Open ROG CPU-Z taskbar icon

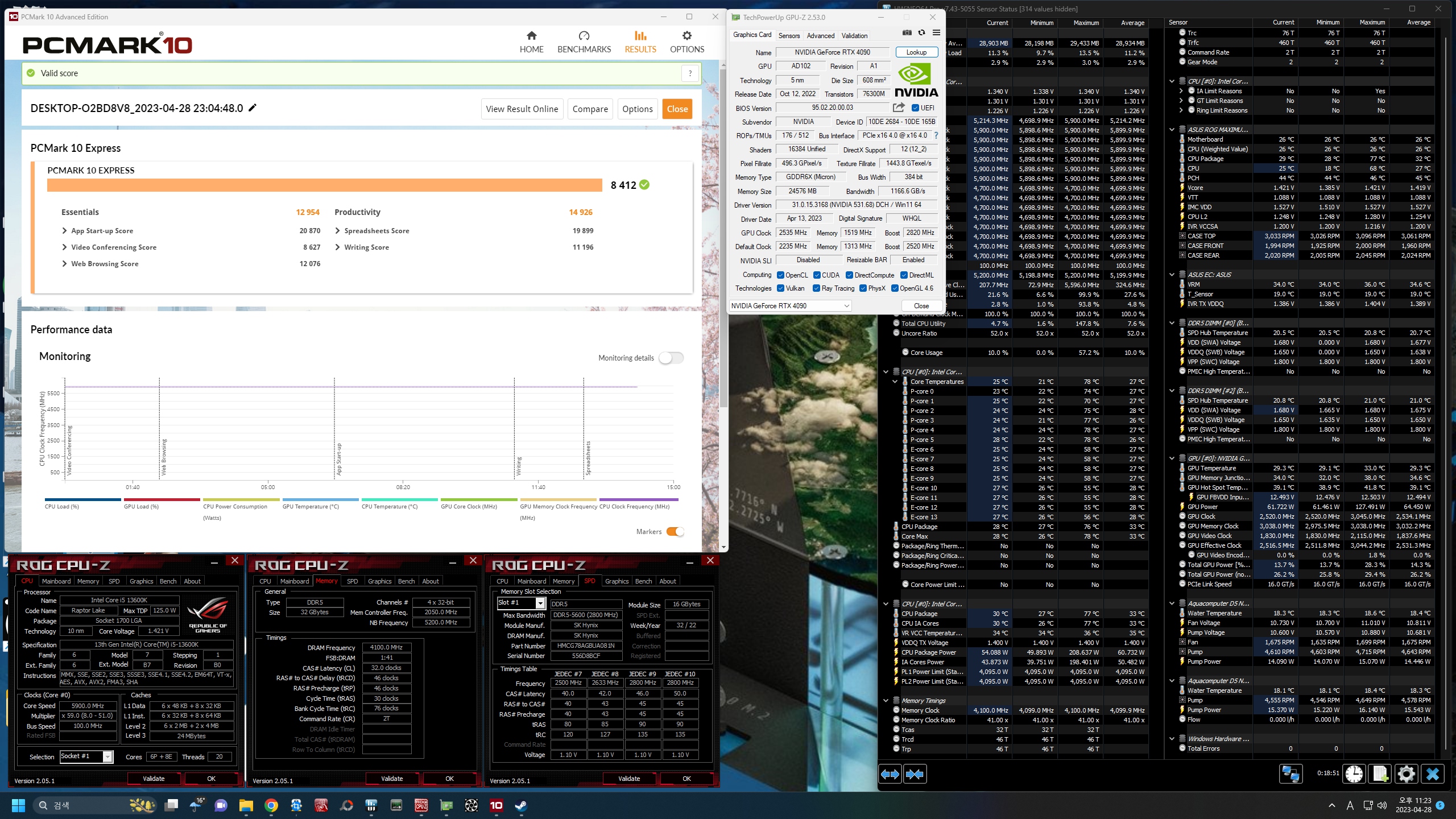421,805
